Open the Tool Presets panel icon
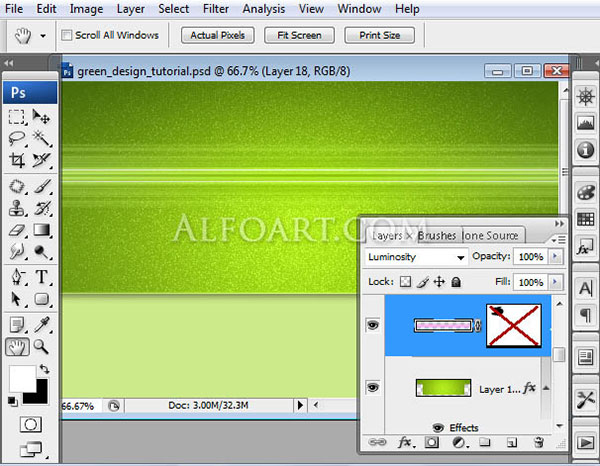The height and width of the screenshot is (466, 600). 585,400
